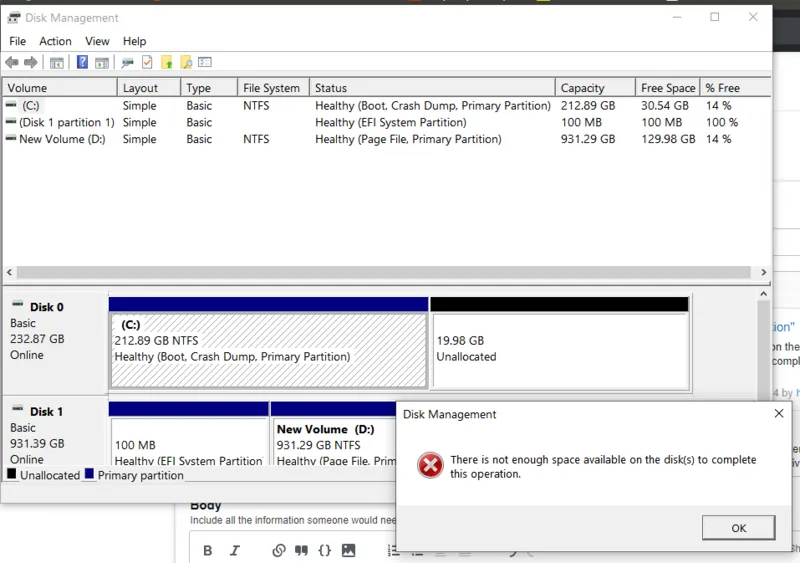
Task: Select the (Disk 1 partition 1) volume row
Action: click(x=386, y=123)
